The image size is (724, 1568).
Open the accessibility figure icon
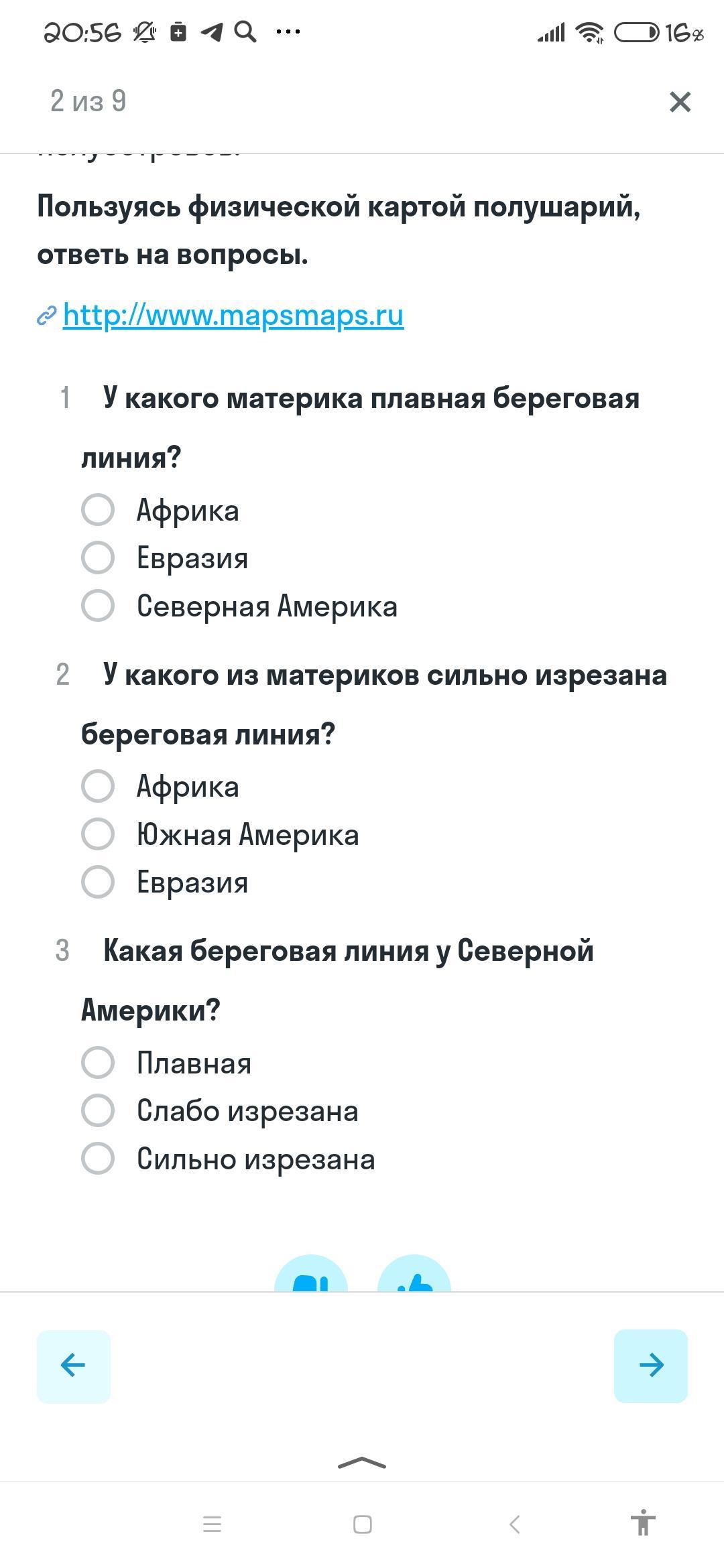(642, 1524)
